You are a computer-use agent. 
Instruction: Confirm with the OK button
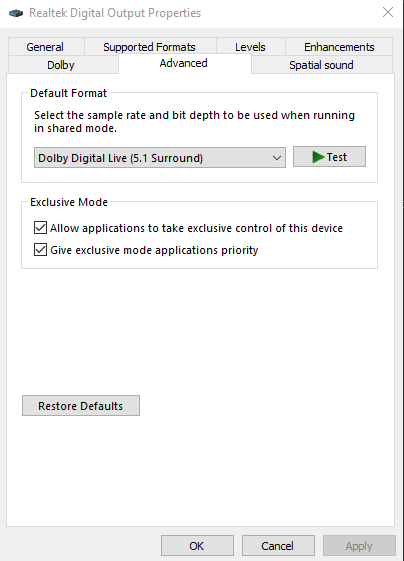tap(197, 546)
